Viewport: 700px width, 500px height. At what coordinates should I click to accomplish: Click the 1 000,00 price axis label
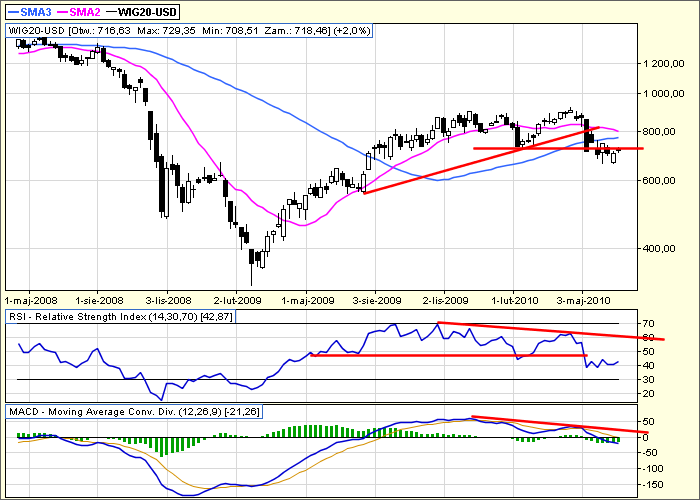tap(664, 93)
